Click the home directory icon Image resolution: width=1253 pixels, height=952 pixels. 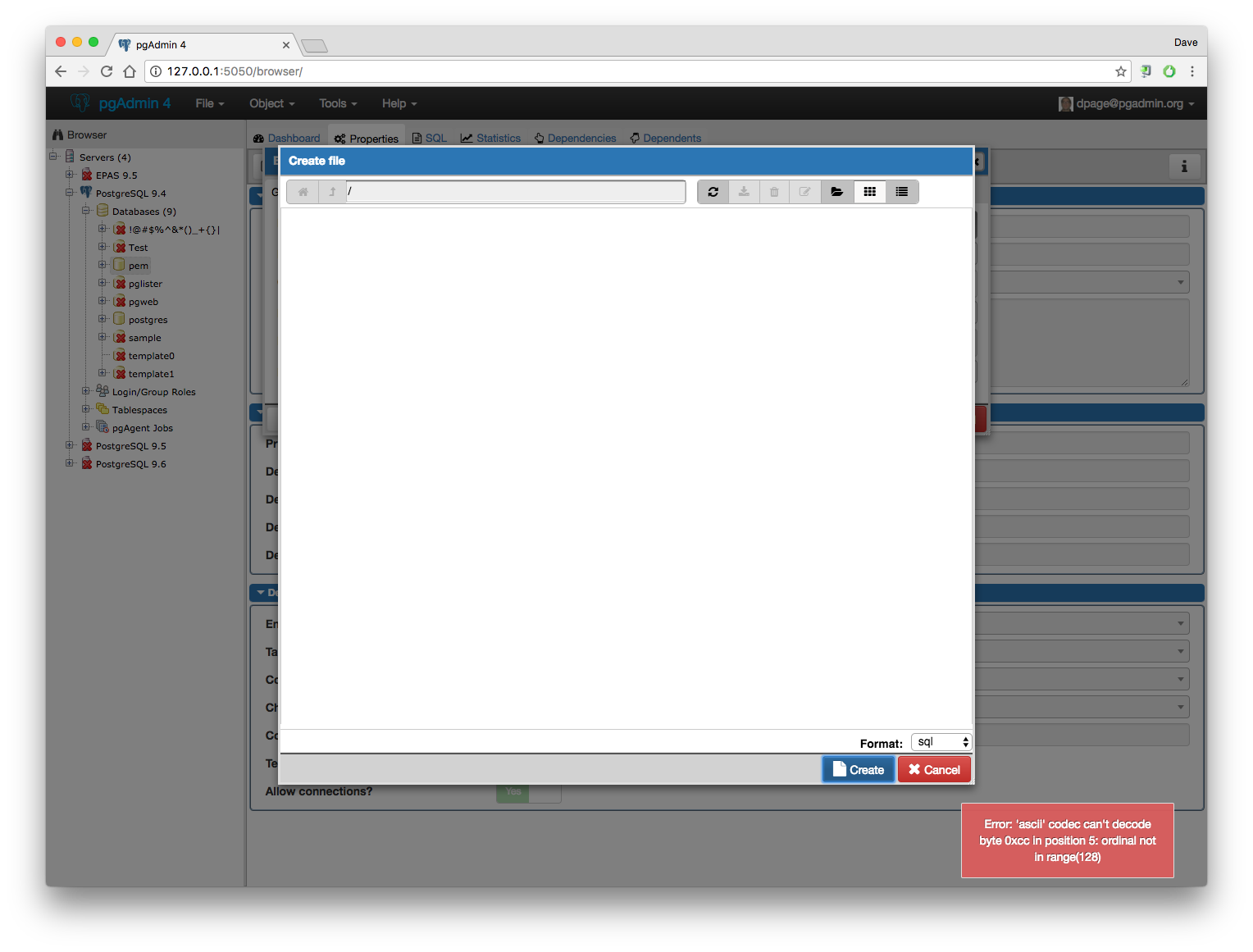303,192
